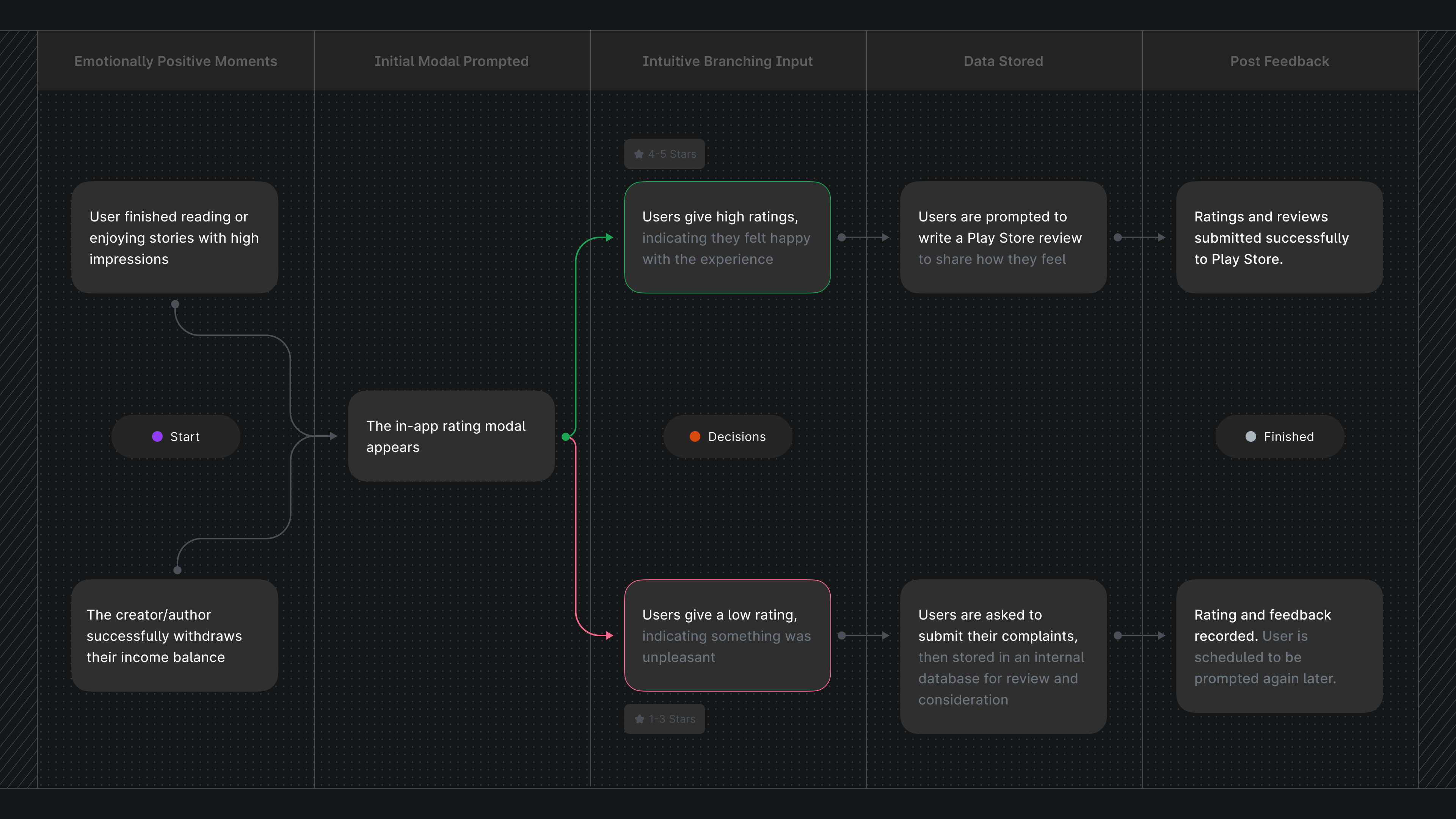The height and width of the screenshot is (819, 1456).
Task: Select the Post Feedback column header
Action: coord(1280,61)
